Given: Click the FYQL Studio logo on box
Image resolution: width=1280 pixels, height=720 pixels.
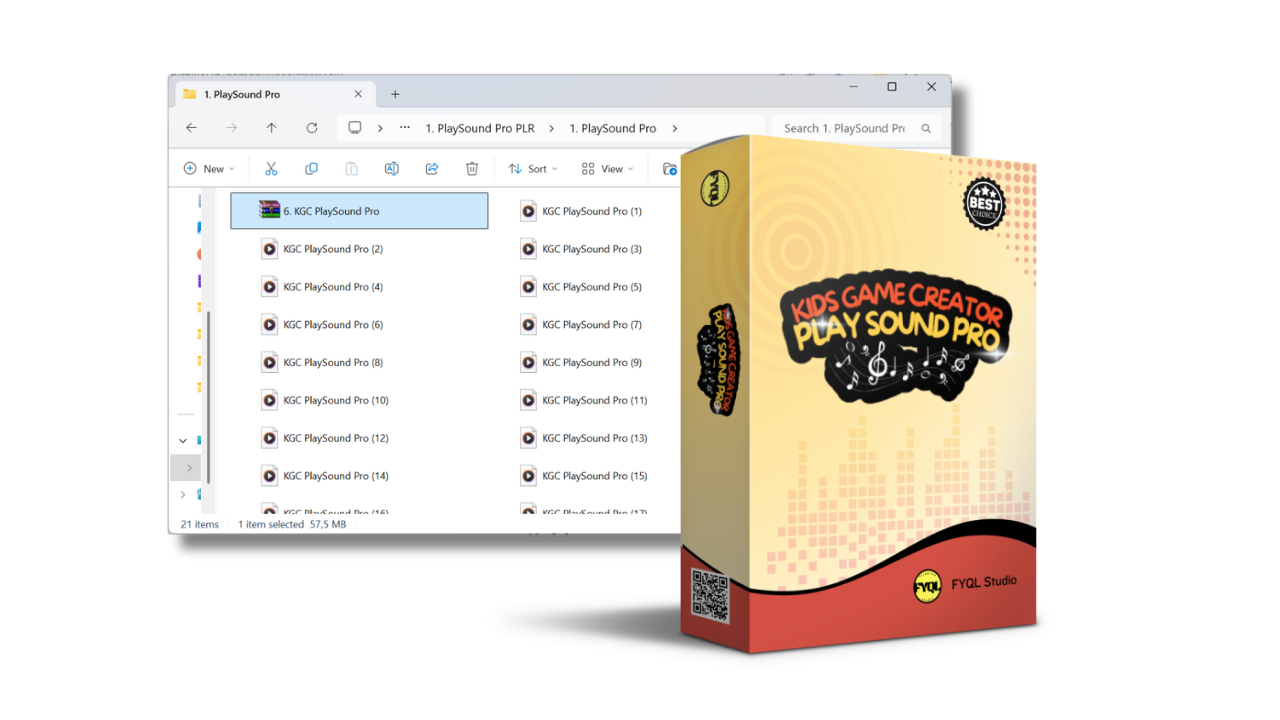Looking at the screenshot, I should coord(928,587).
